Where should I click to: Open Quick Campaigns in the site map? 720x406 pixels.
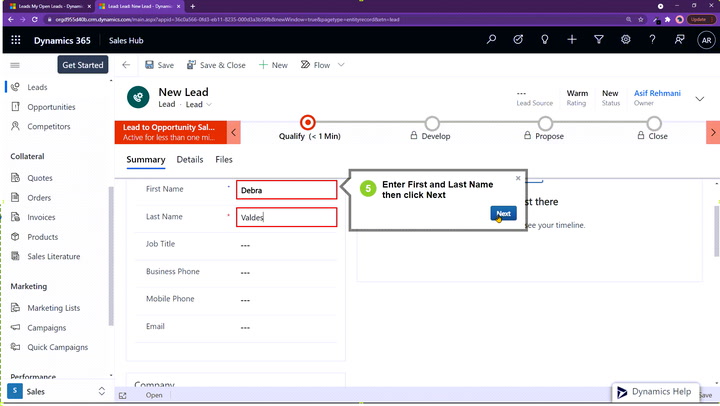pyautogui.click(x=57, y=347)
